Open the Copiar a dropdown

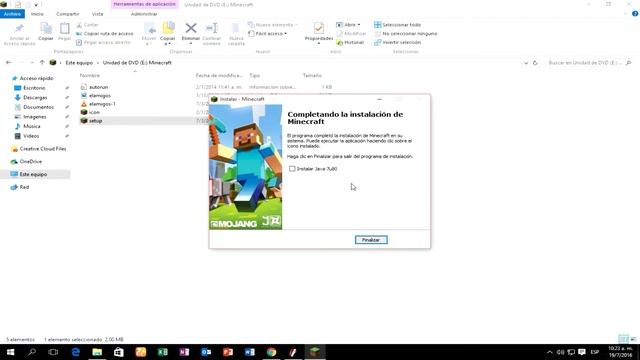click(168, 34)
